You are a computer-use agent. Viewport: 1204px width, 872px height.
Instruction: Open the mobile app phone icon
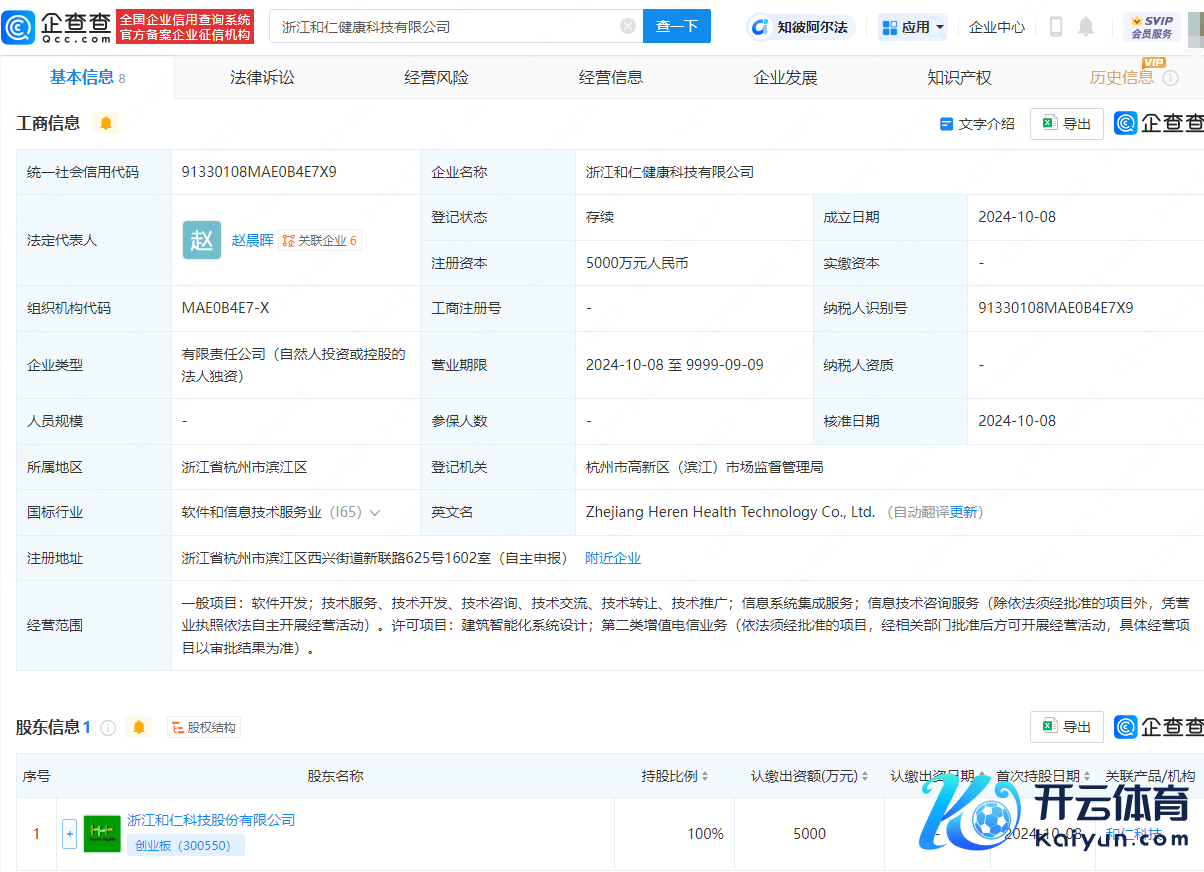coord(1055,27)
